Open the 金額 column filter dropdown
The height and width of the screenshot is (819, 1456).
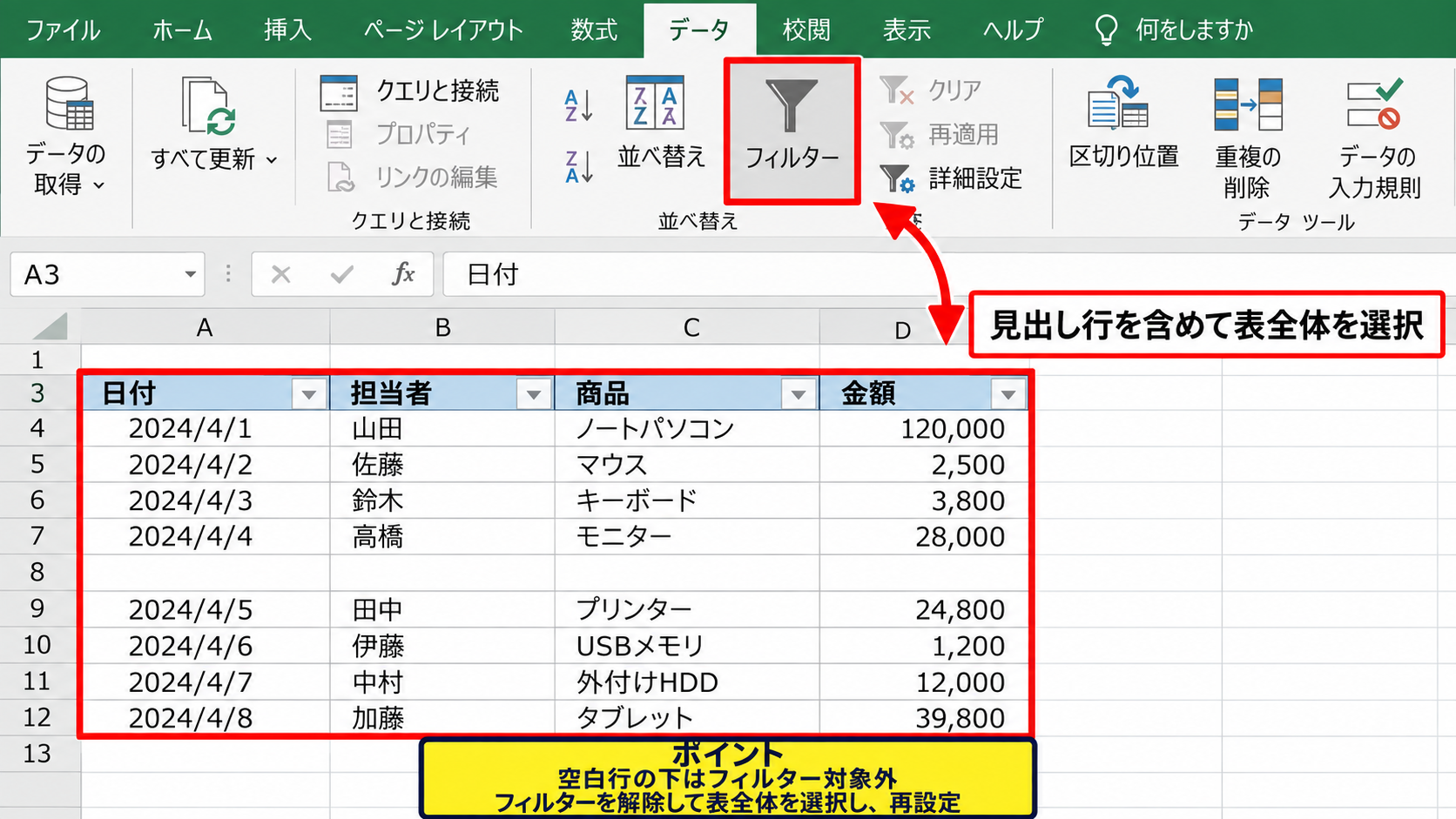(1008, 394)
